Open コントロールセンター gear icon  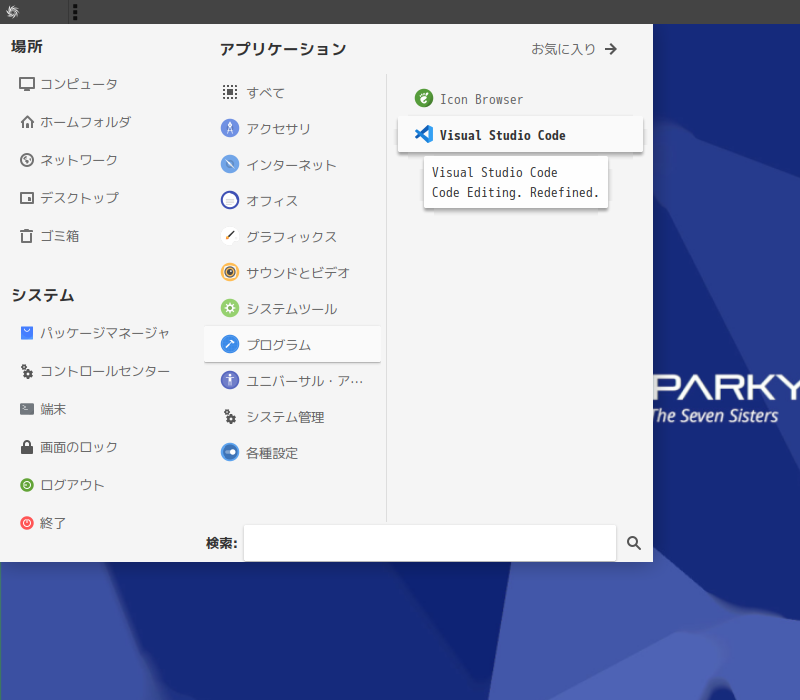coord(27,371)
